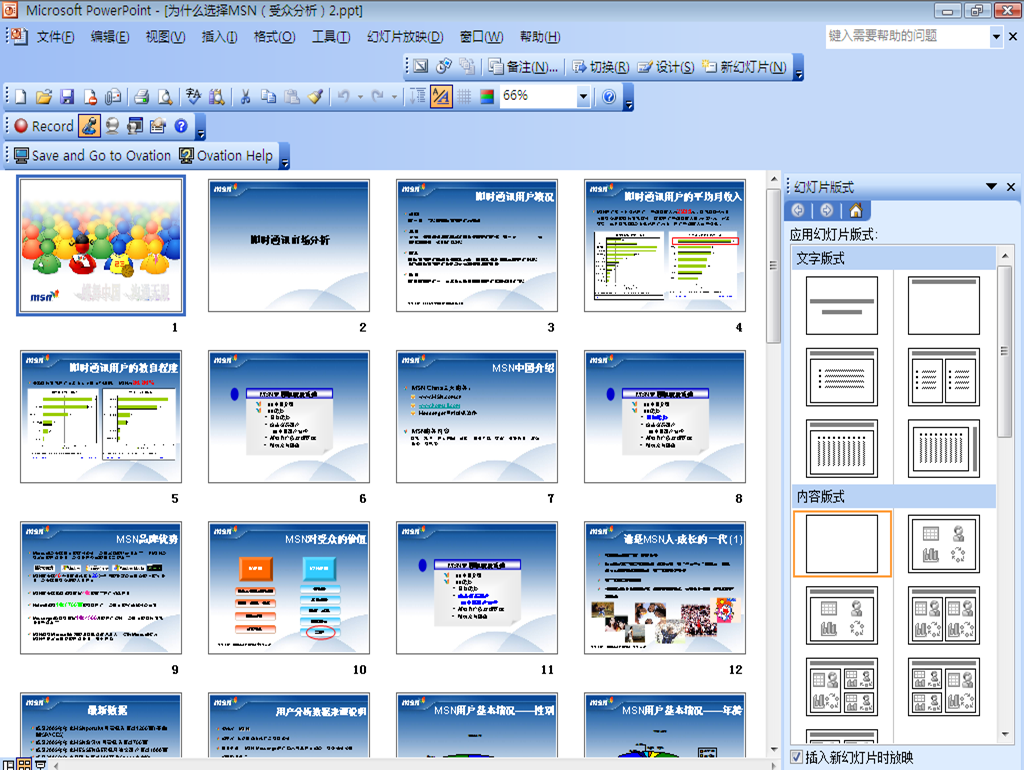
Task: Open the 幻灯片放映(D) menu
Action: tap(405, 37)
